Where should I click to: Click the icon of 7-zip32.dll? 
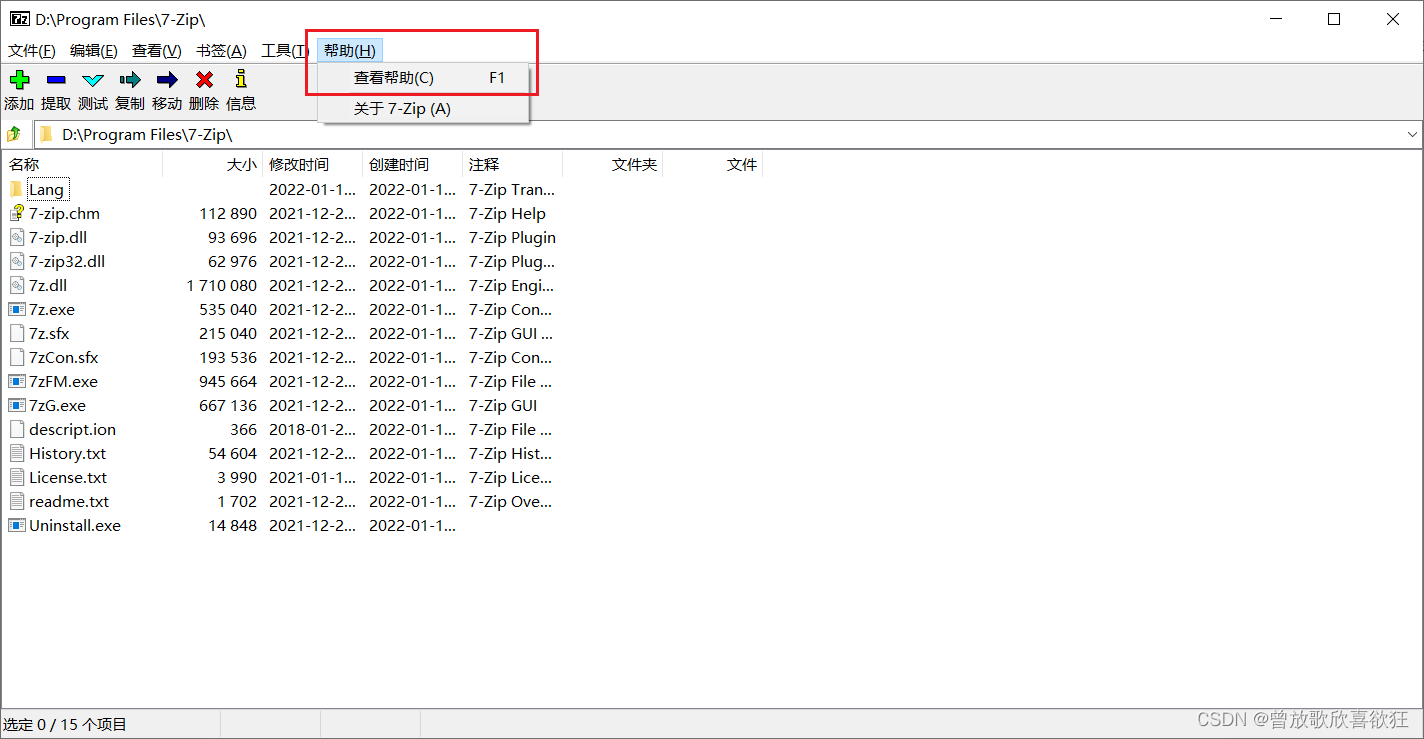click(17, 261)
